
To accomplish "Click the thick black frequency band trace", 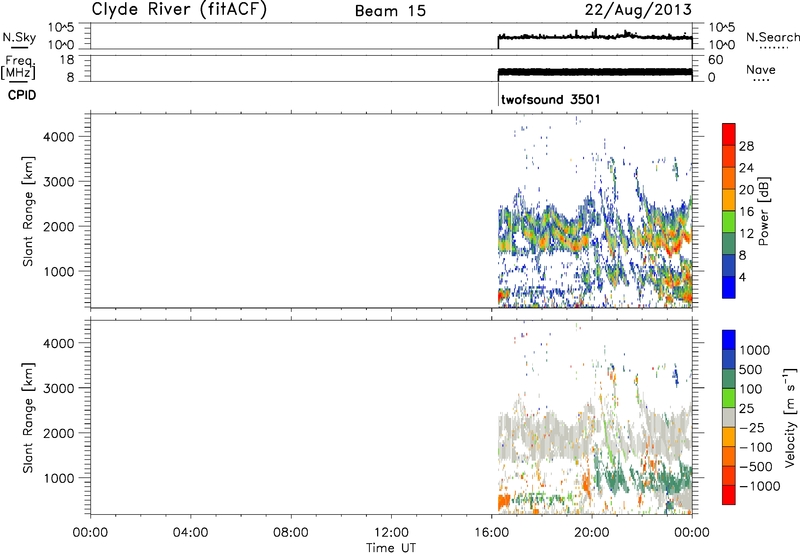I will pos(595,72).
